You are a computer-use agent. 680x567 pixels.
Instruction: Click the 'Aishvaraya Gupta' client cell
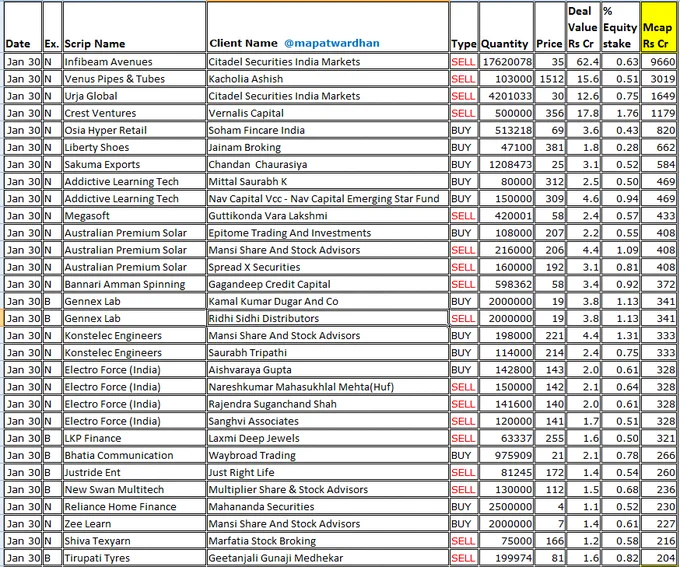328,370
